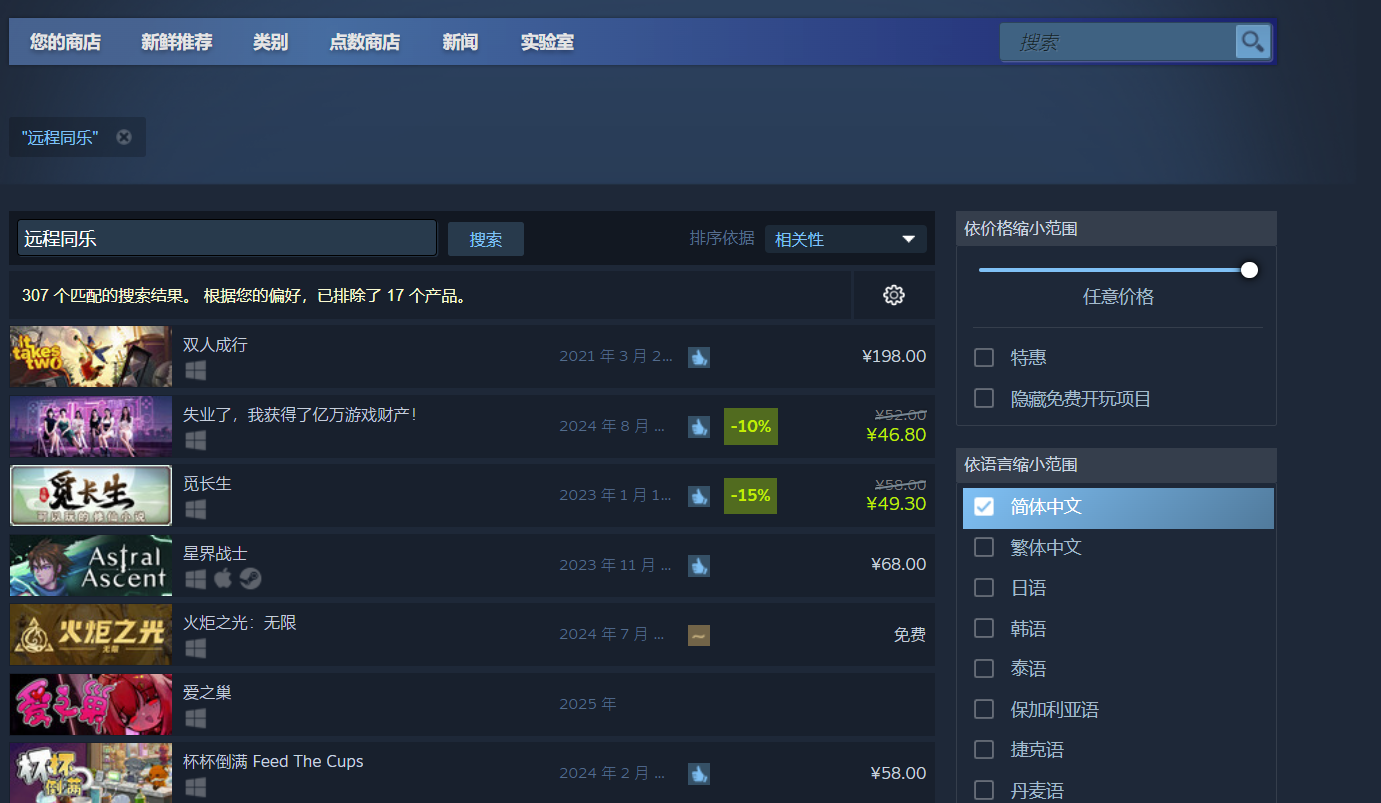Open the 您的商店 menu
Image resolution: width=1381 pixels, height=803 pixels.
[65, 42]
